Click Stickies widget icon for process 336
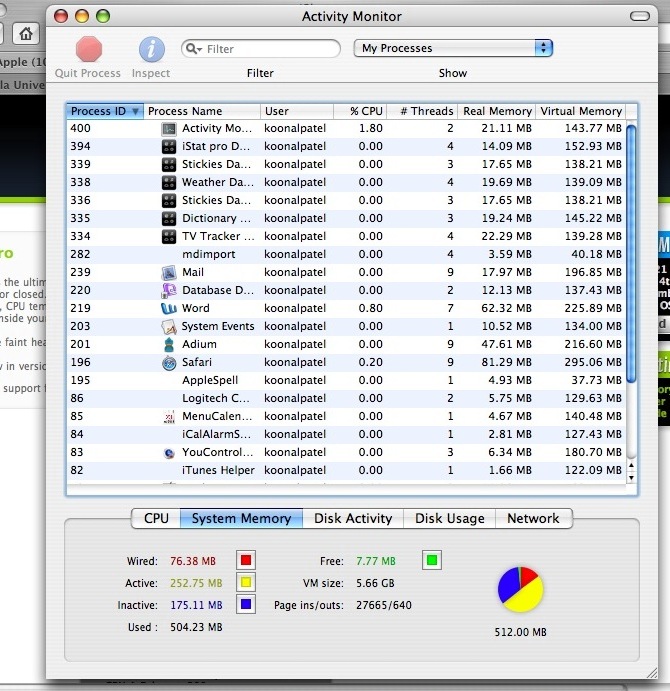Screen dimensions: 670x691 tap(169, 201)
